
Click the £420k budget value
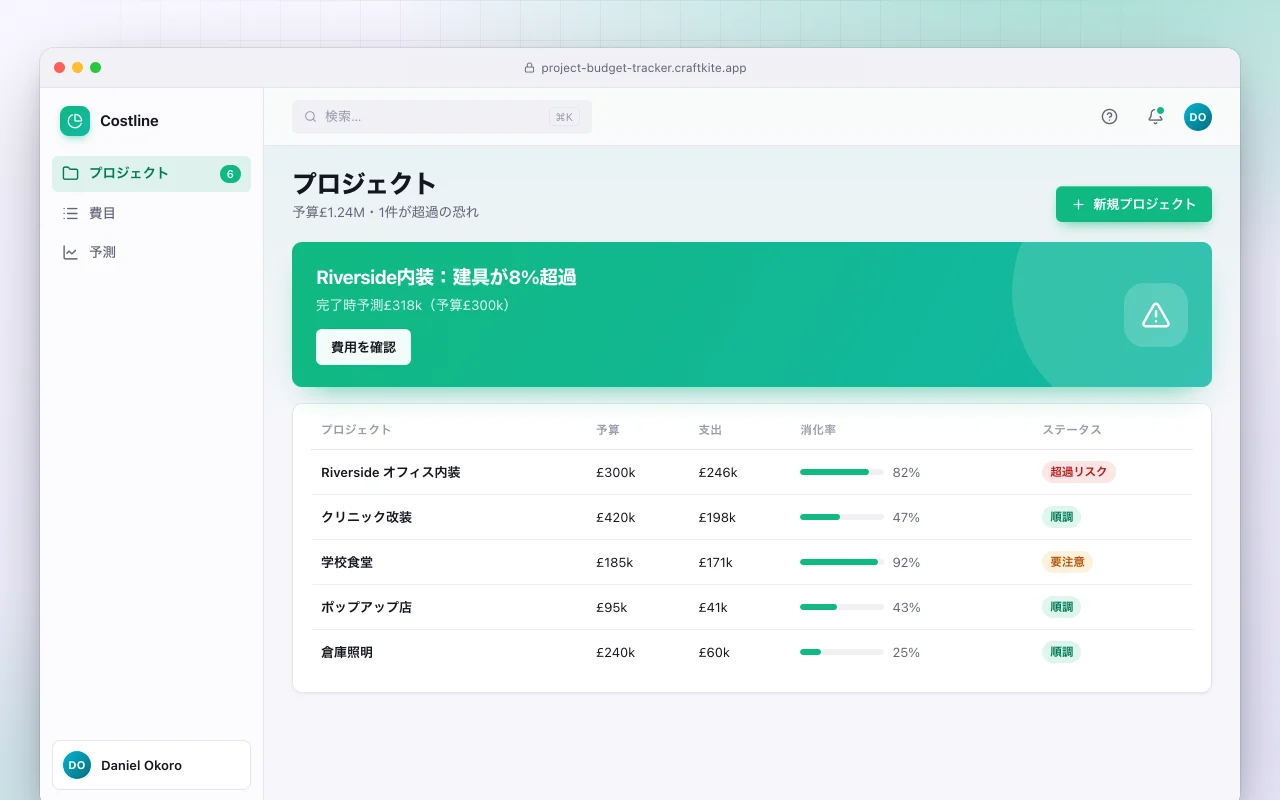pos(616,517)
